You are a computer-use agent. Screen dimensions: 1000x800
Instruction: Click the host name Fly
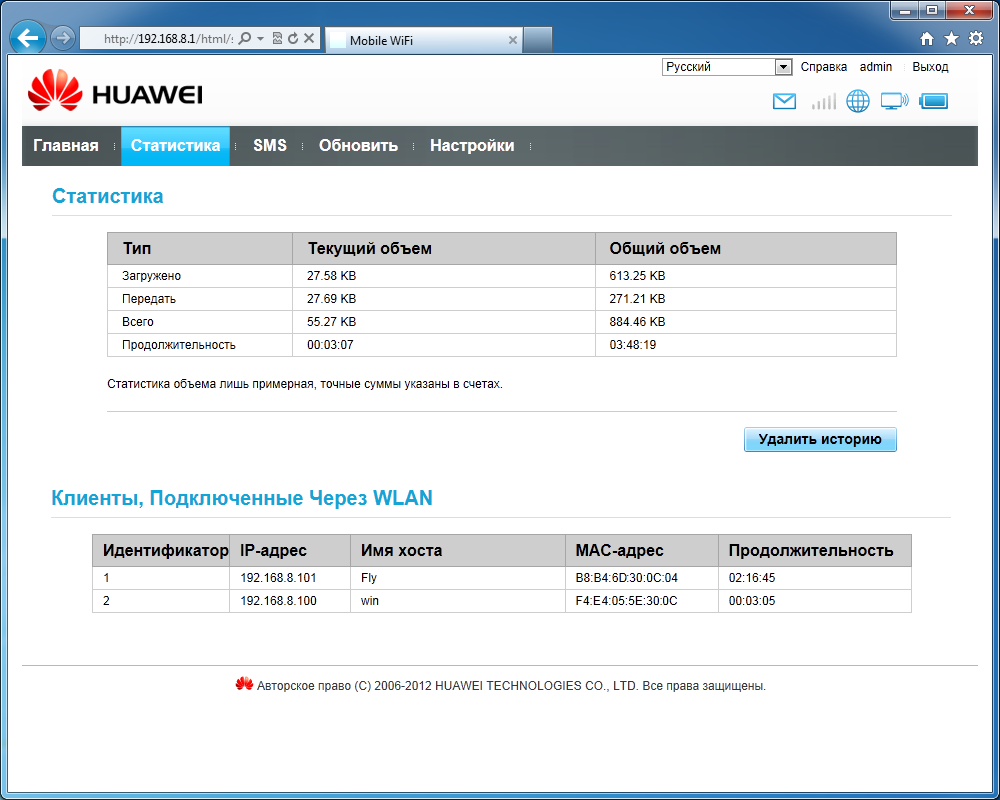369,578
